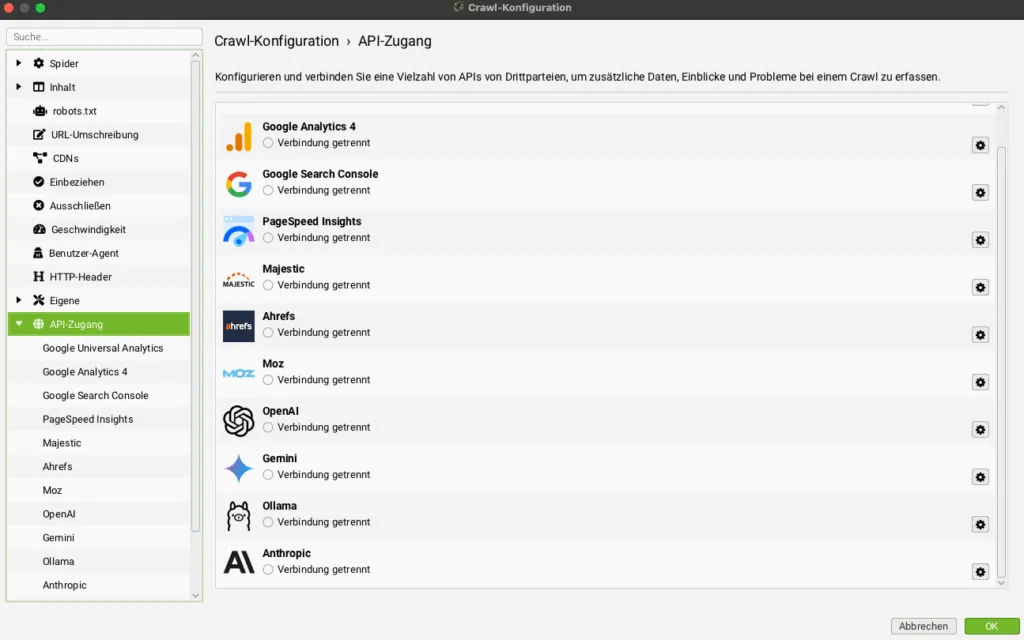This screenshot has width=1024, height=640.
Task: Select the Google Search Console status radio
Action: click(x=268, y=191)
